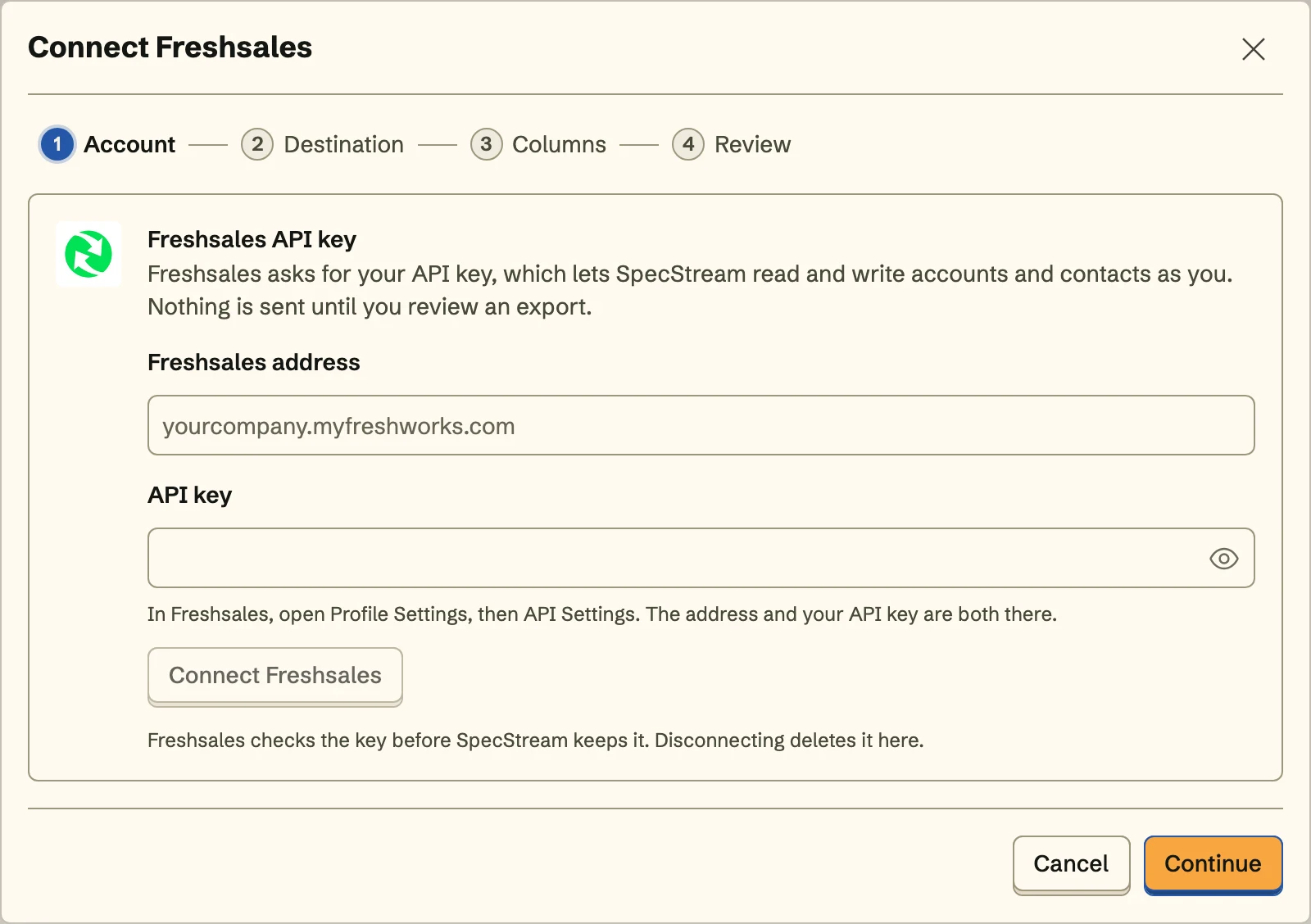Screen dimensions: 1311x924
Task: Click the step 4 number circle
Action: tap(688, 144)
